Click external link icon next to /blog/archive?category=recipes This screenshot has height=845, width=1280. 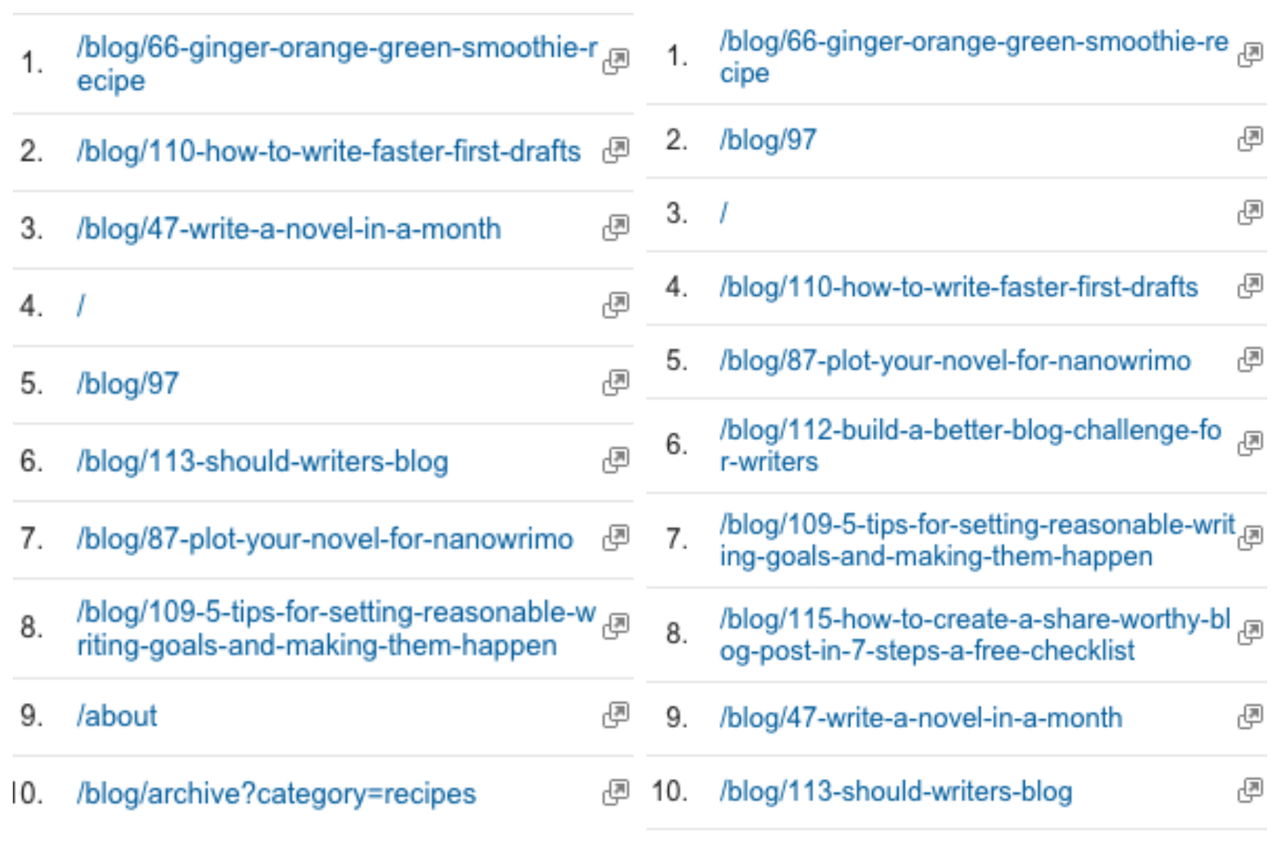[x=616, y=793]
